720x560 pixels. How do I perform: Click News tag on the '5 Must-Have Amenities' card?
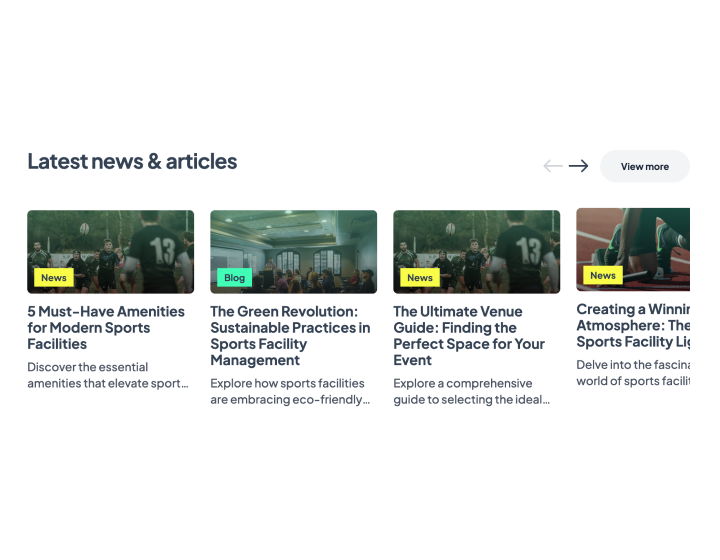54,278
